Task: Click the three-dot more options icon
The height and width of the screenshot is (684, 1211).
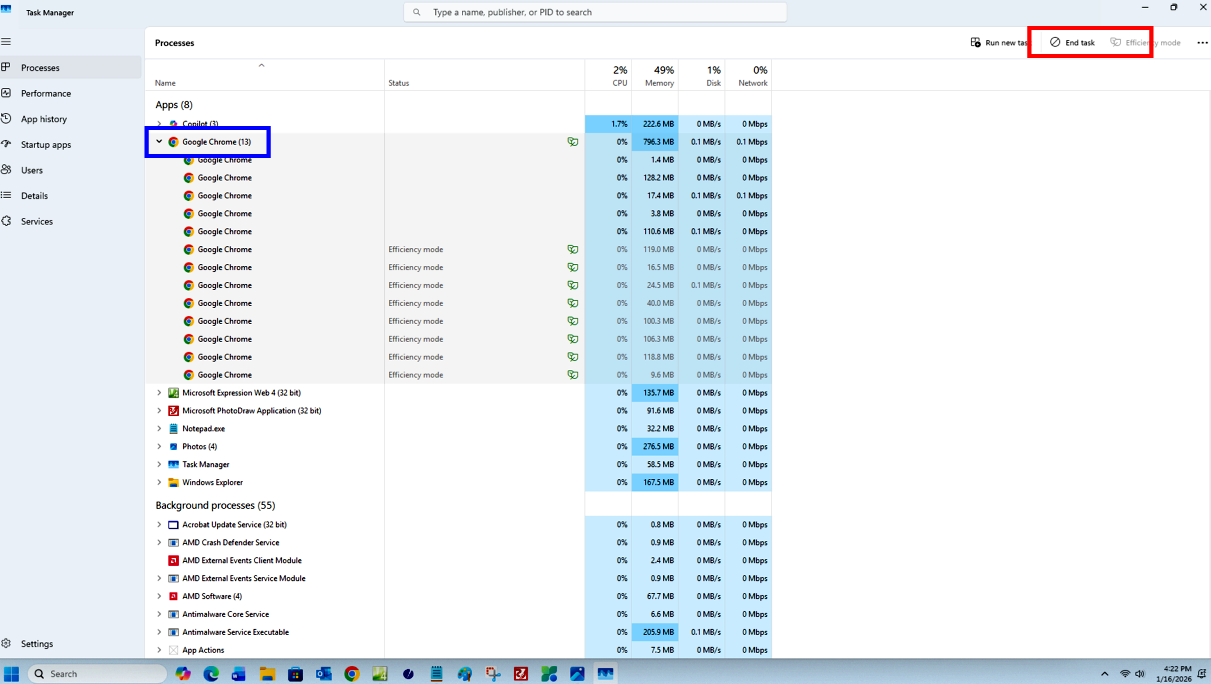Action: (x=1202, y=43)
